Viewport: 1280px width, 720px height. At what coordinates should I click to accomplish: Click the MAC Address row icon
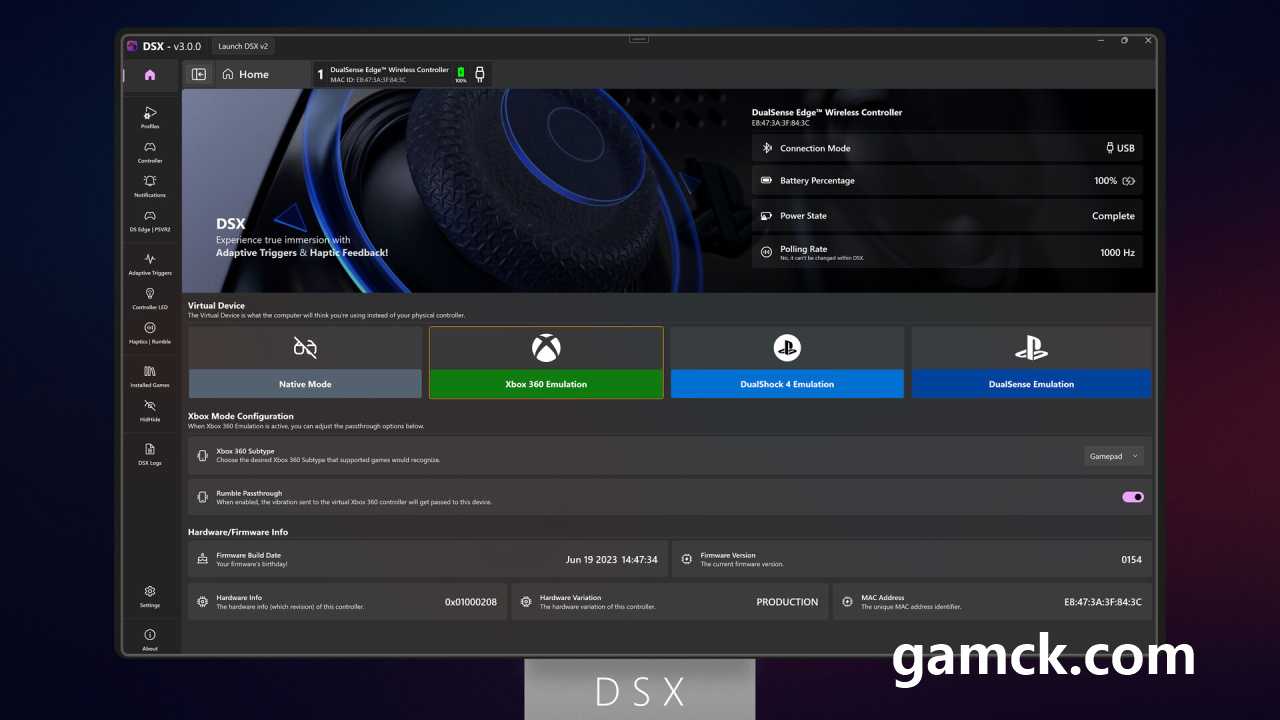[847, 602]
